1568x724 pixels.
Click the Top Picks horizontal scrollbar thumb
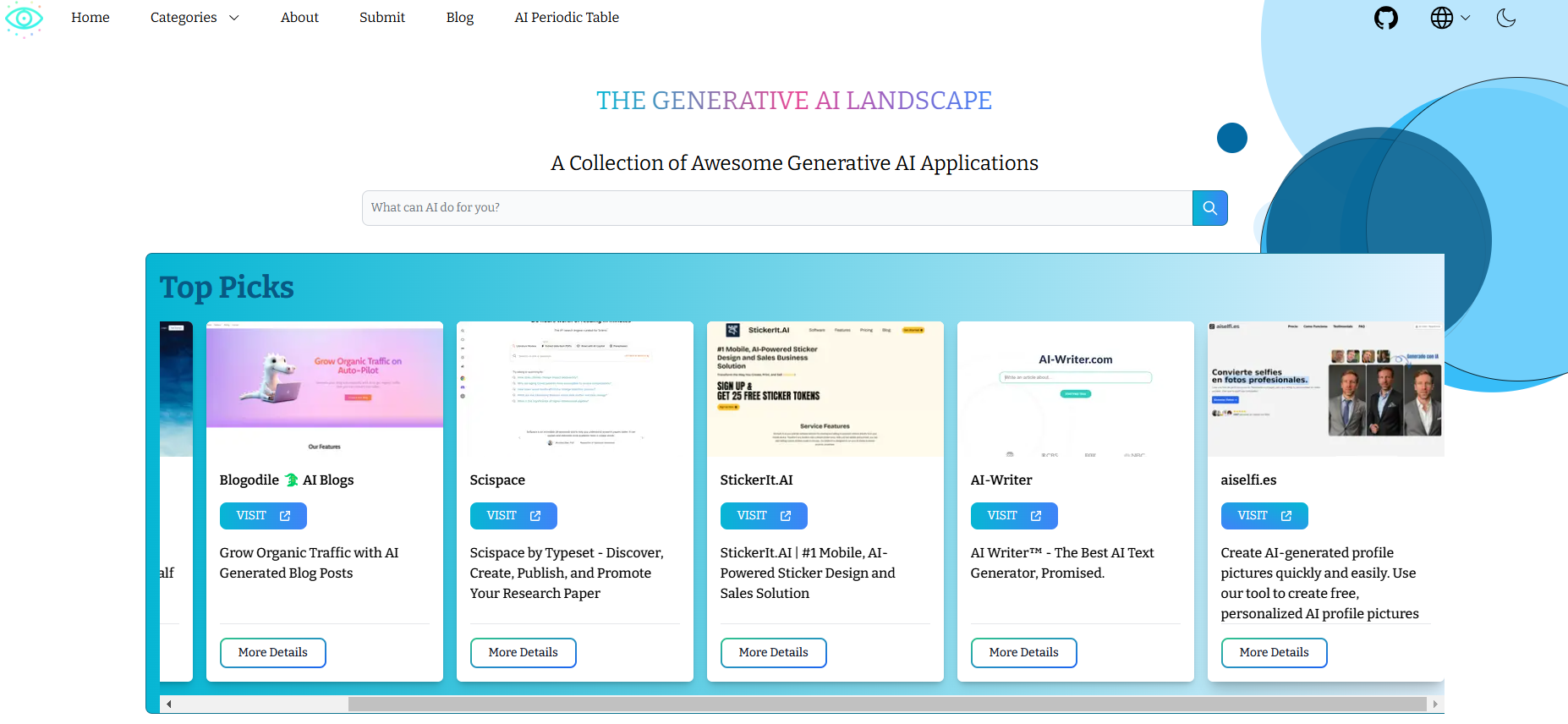point(887,704)
